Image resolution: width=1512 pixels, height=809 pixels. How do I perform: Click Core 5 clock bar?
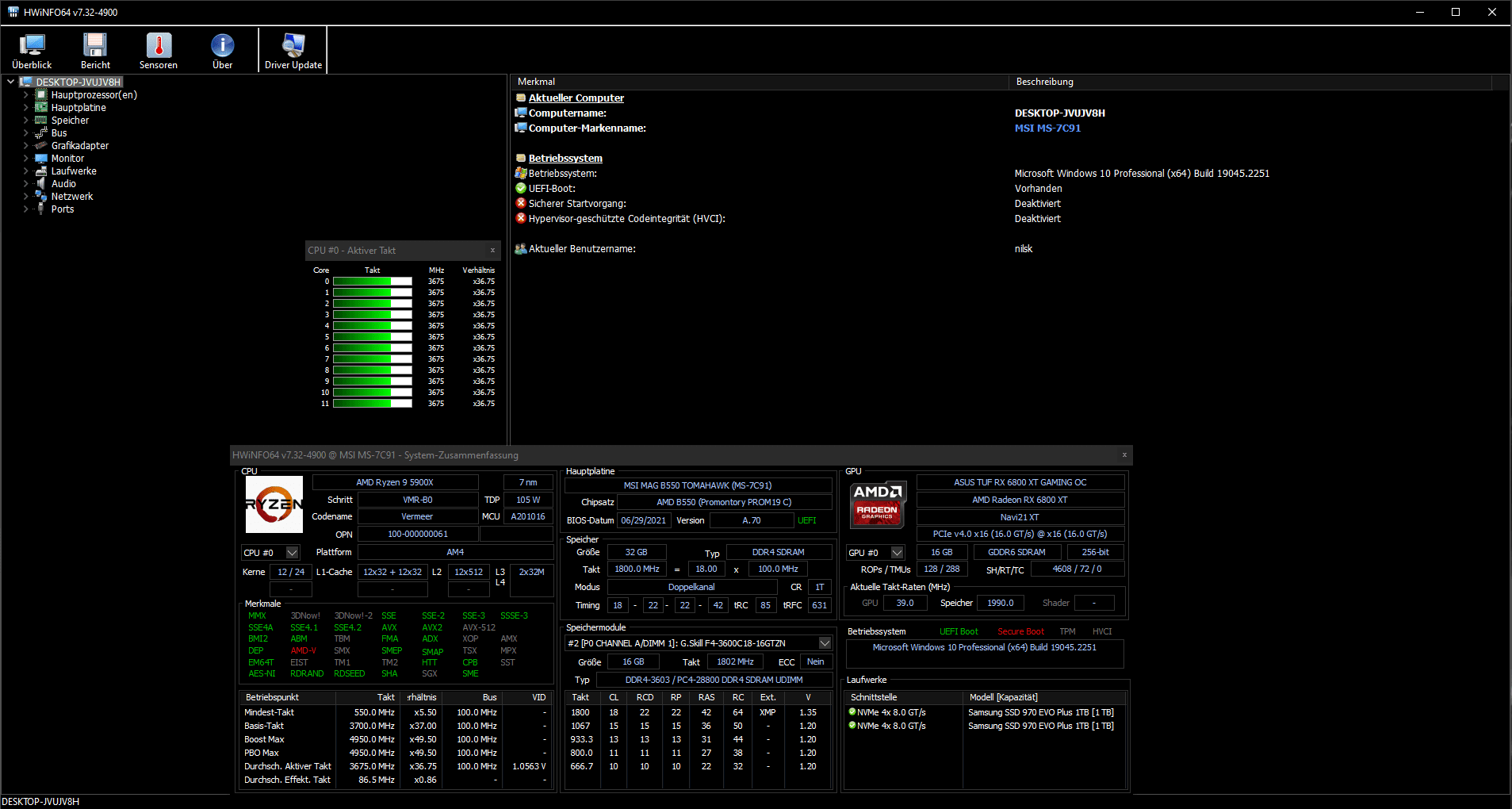click(x=373, y=337)
